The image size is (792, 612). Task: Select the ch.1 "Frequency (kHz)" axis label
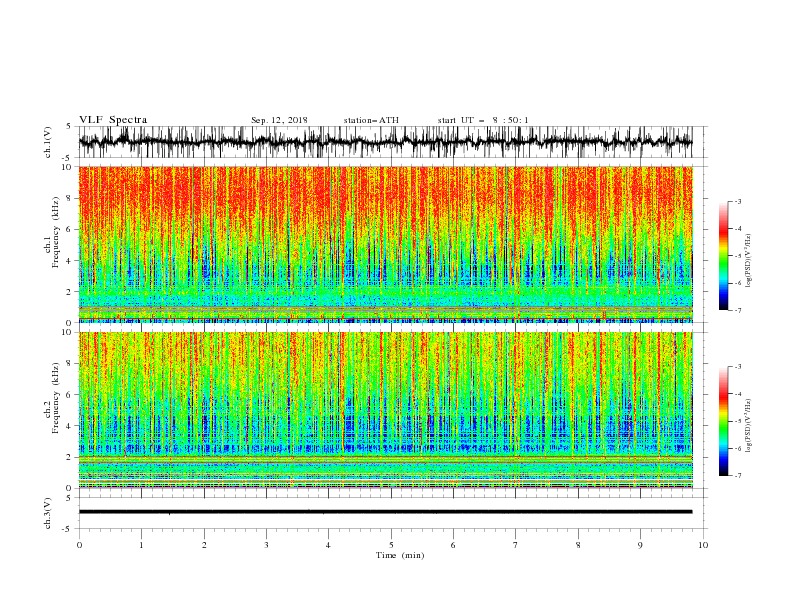pyautogui.click(x=56, y=232)
